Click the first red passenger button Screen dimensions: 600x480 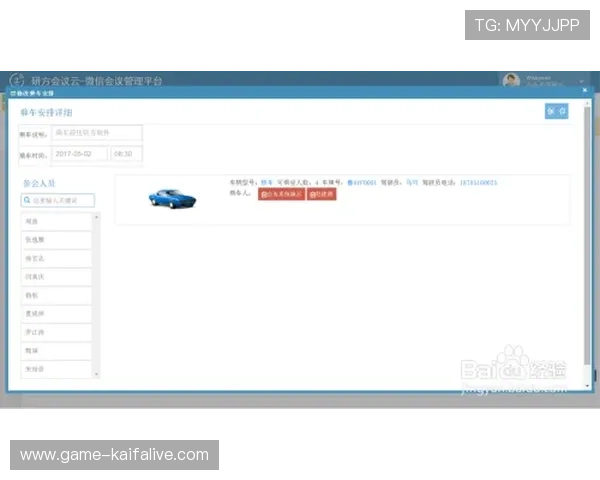click(x=281, y=195)
